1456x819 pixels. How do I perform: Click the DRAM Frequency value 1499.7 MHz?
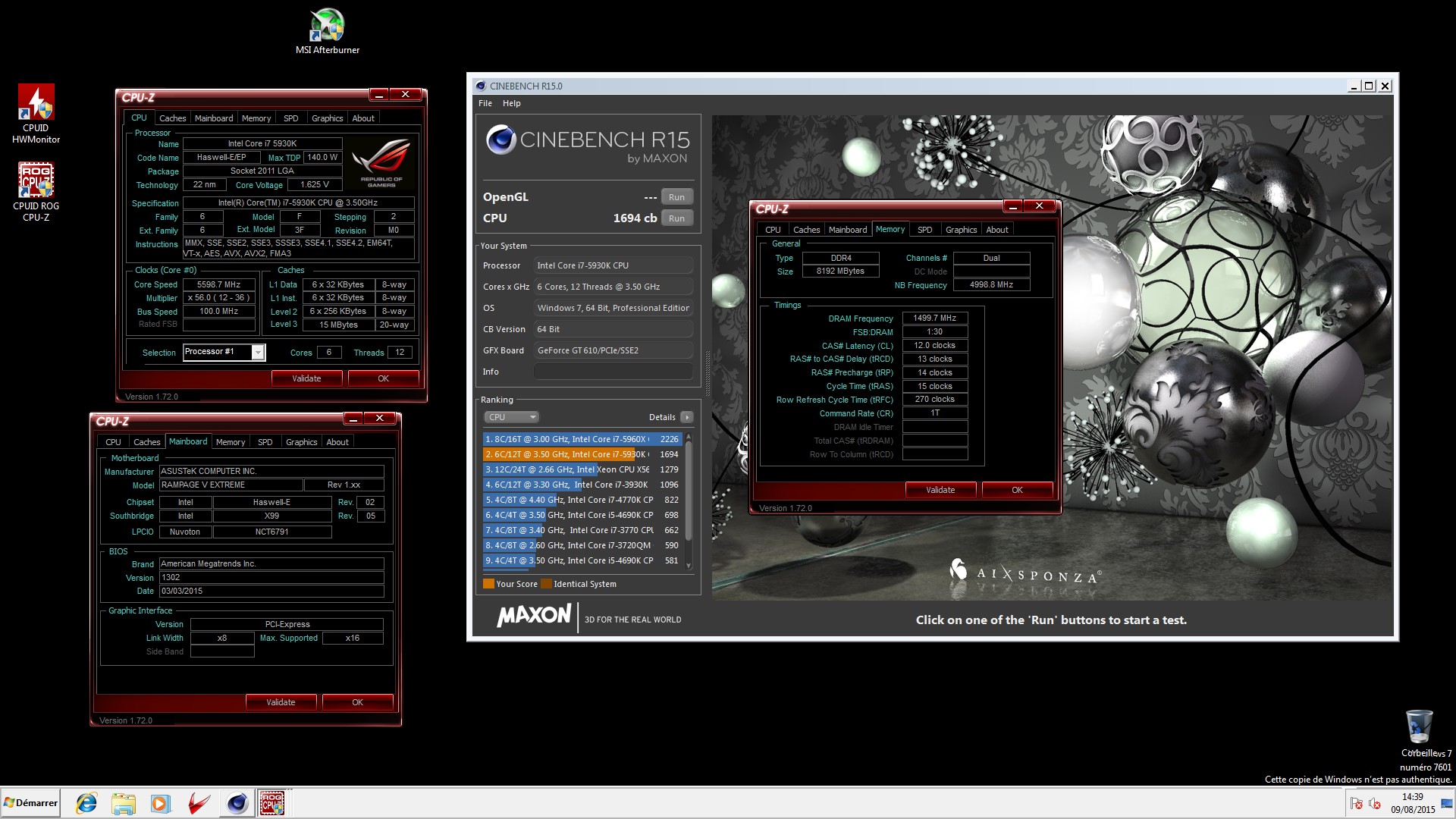click(935, 318)
